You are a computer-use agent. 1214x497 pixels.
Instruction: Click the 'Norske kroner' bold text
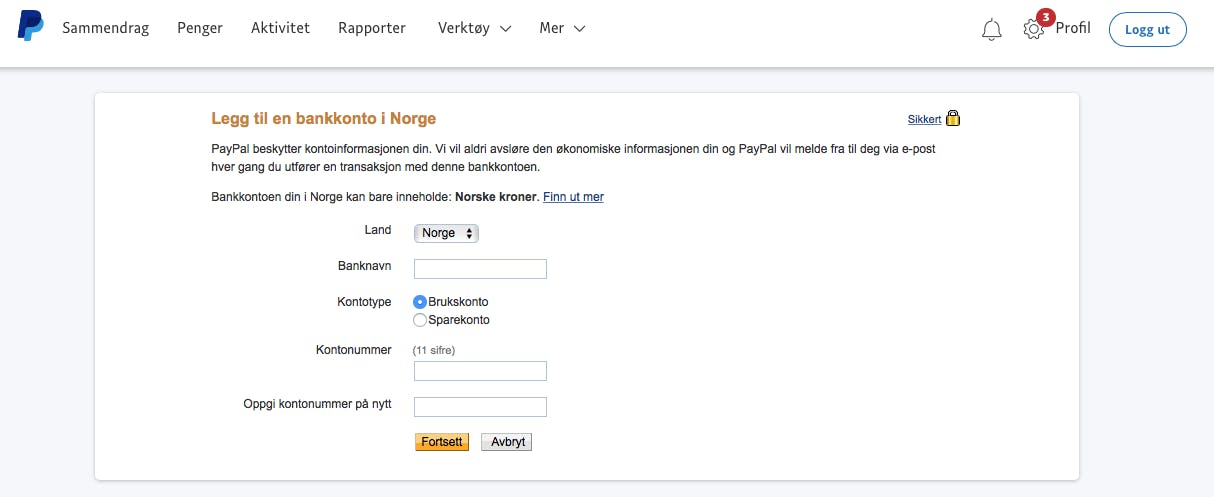496,197
